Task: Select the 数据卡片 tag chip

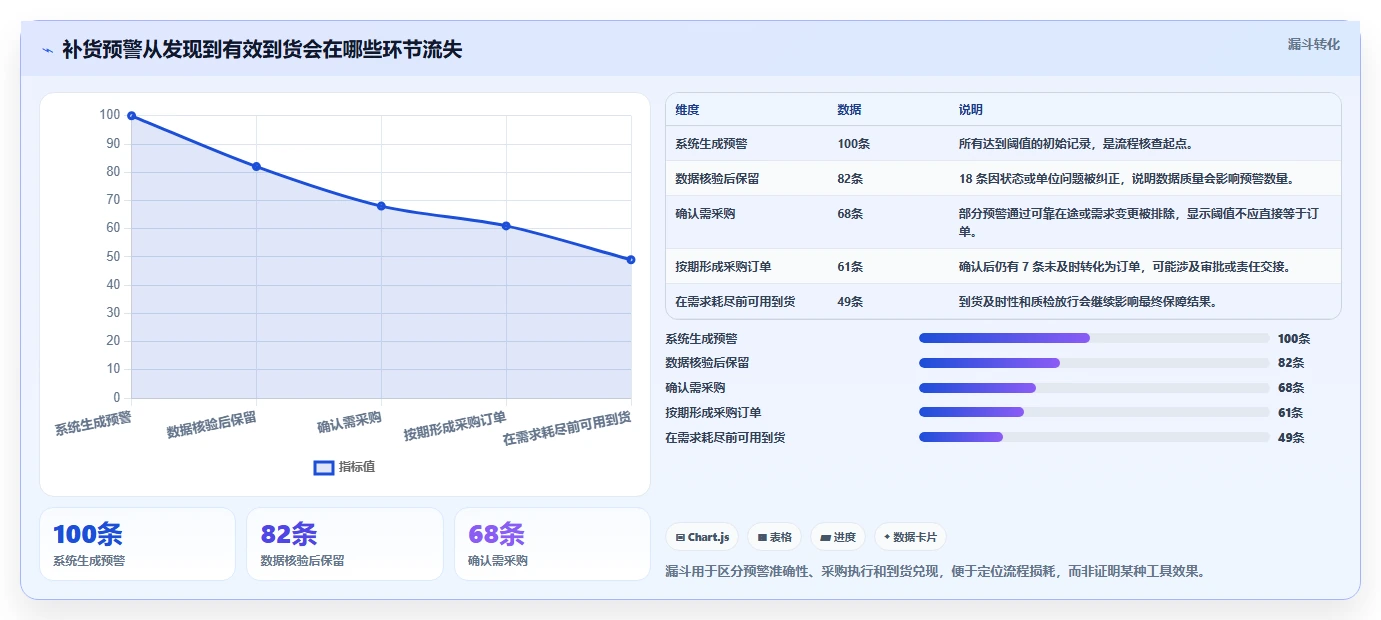Action: [910, 537]
